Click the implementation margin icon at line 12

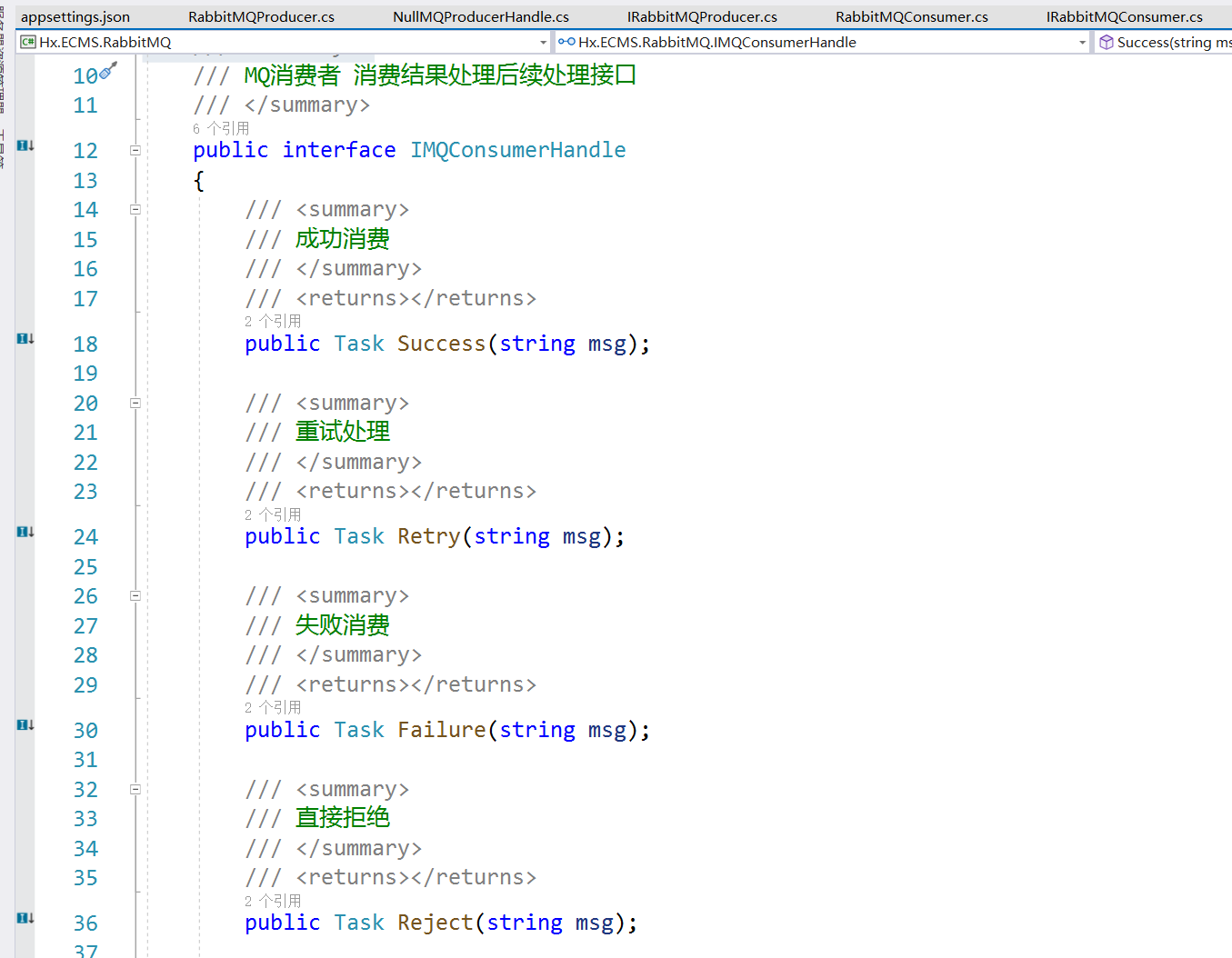coord(25,145)
